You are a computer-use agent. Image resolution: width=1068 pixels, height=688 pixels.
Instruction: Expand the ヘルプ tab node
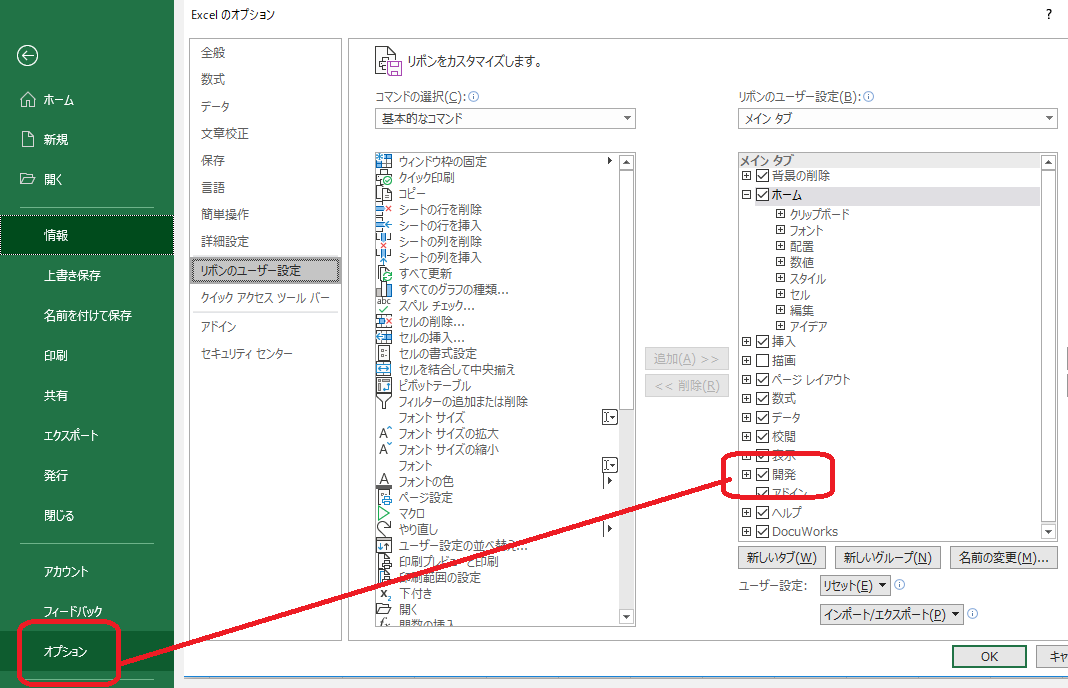(747, 512)
